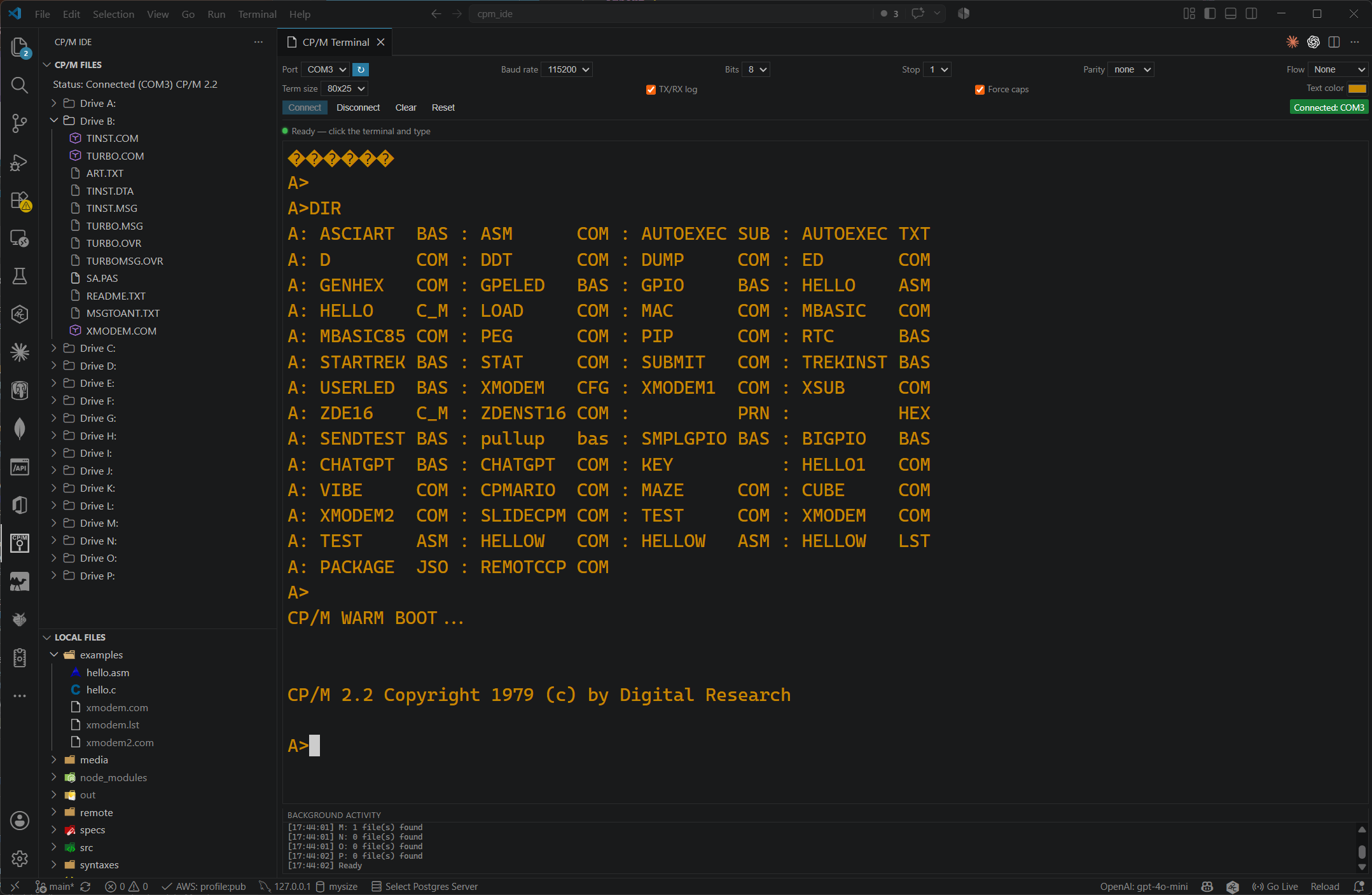Viewport: 1372px width, 895px height.
Task: Open the File menu
Action: (43, 14)
